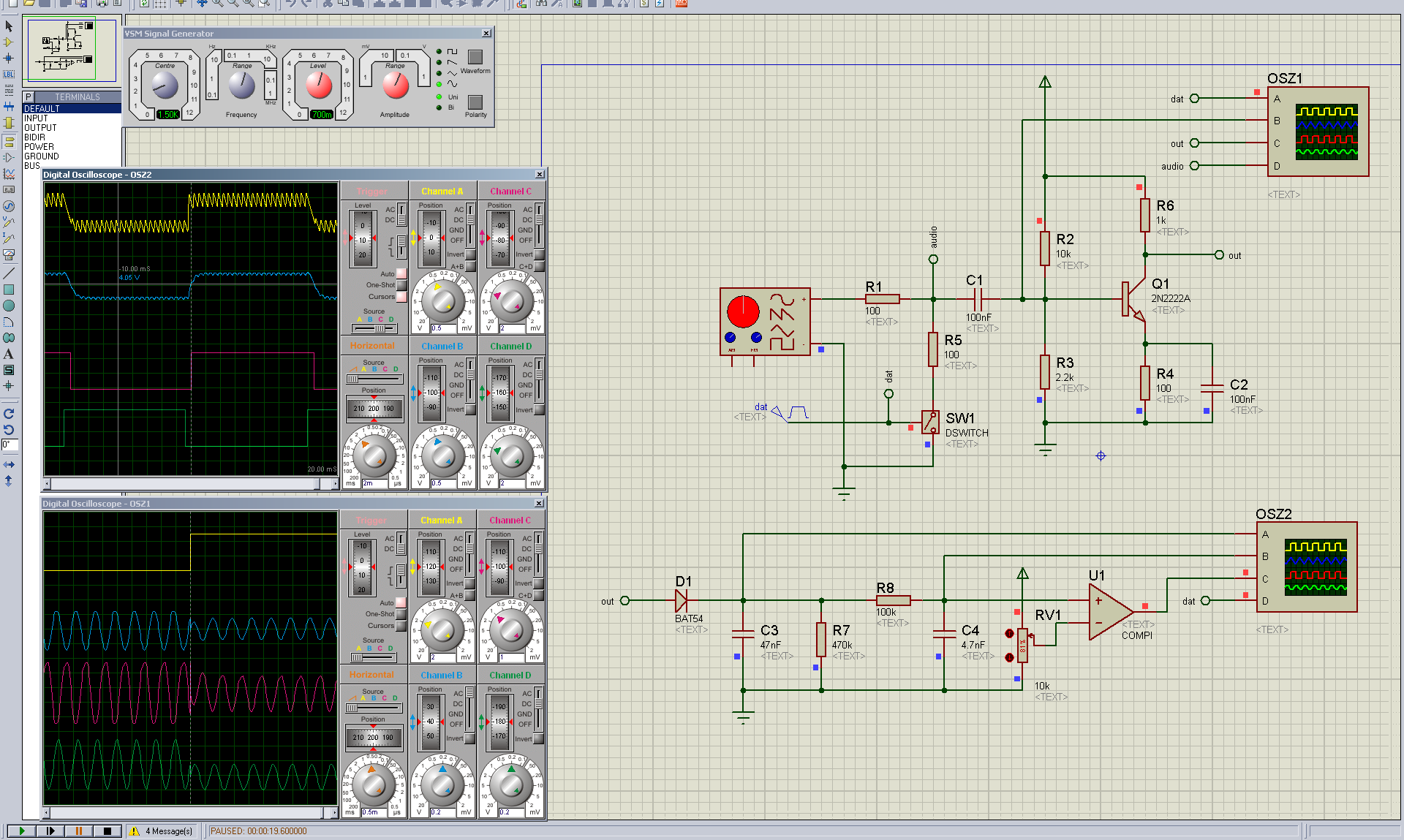The image size is (1404, 840).
Task: Select 2D Graphics Box tool
Action: coord(9,290)
